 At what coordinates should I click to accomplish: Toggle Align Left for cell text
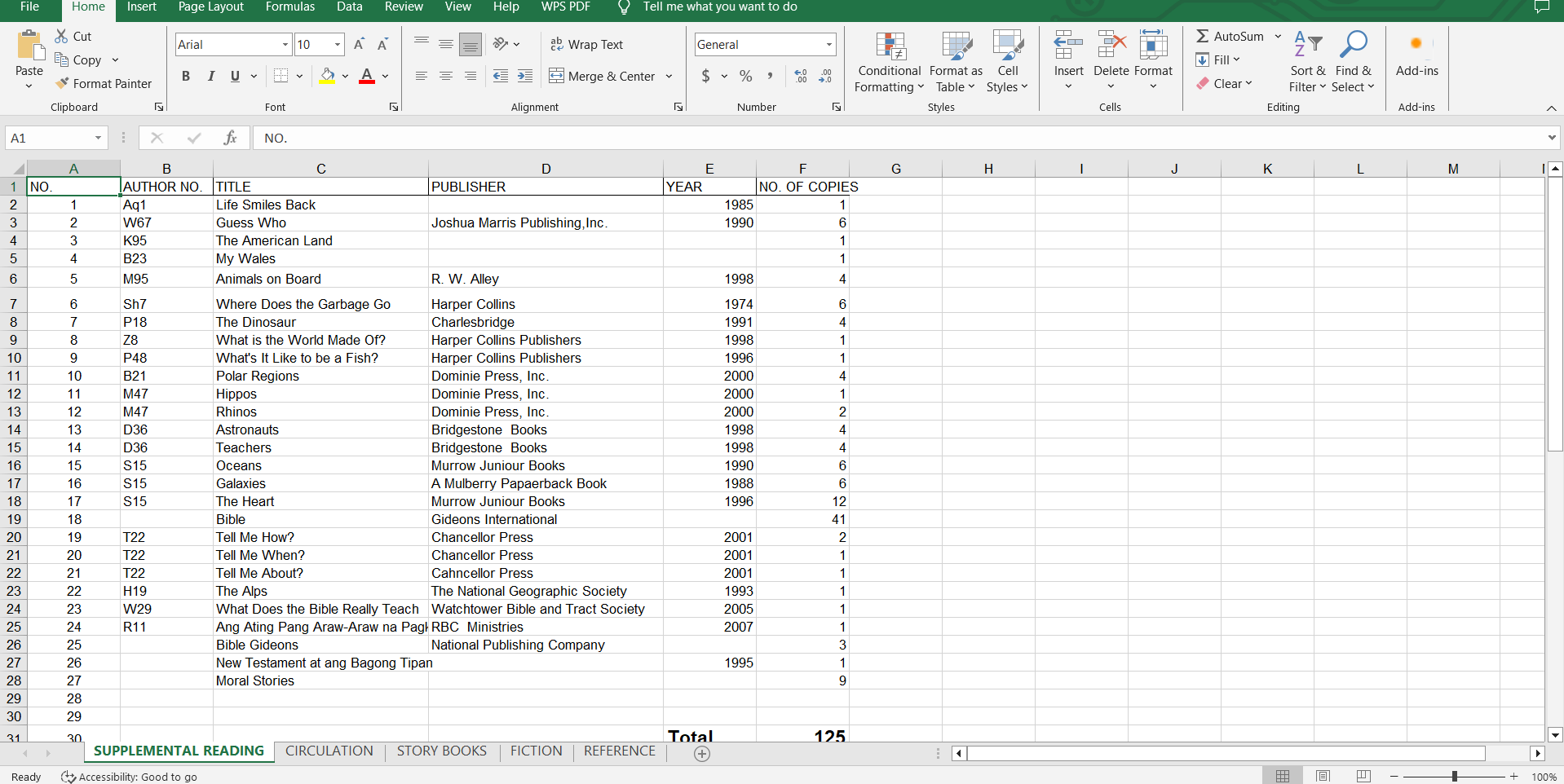[422, 76]
